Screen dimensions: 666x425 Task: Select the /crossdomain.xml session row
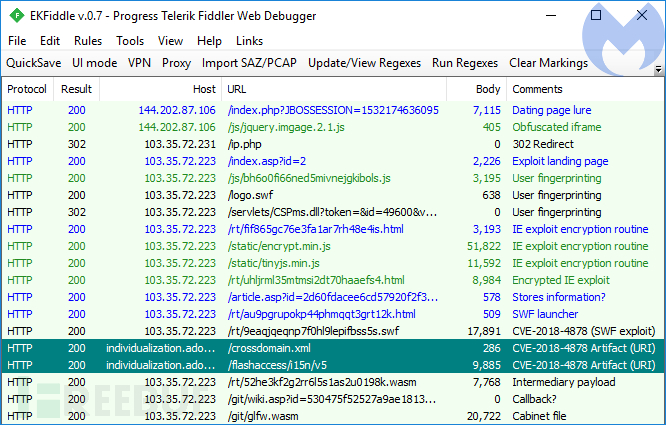(333, 348)
